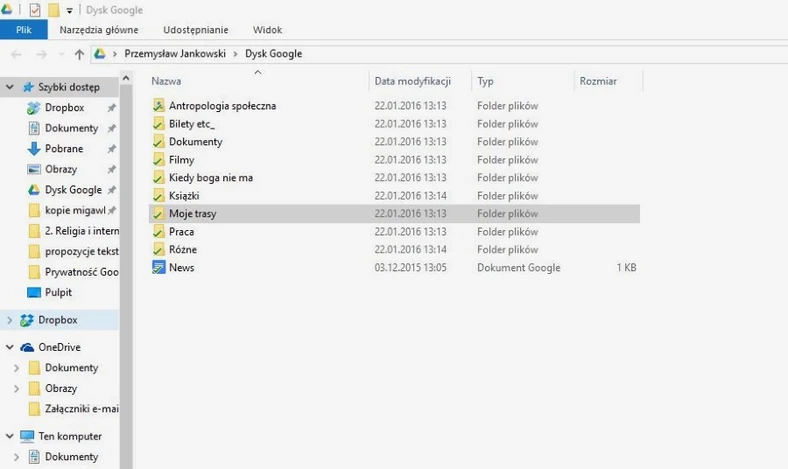788x469 pixels.
Task: Select the Bilety etc_ folder icon
Action: 158,123
